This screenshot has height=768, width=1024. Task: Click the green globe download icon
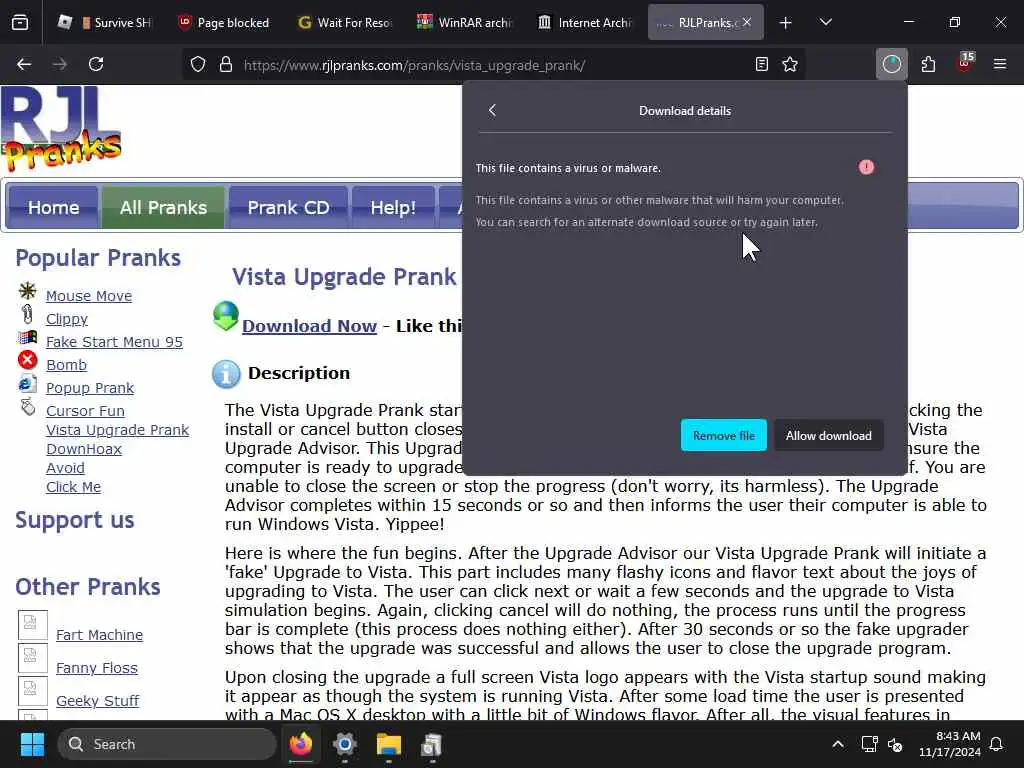click(x=226, y=316)
